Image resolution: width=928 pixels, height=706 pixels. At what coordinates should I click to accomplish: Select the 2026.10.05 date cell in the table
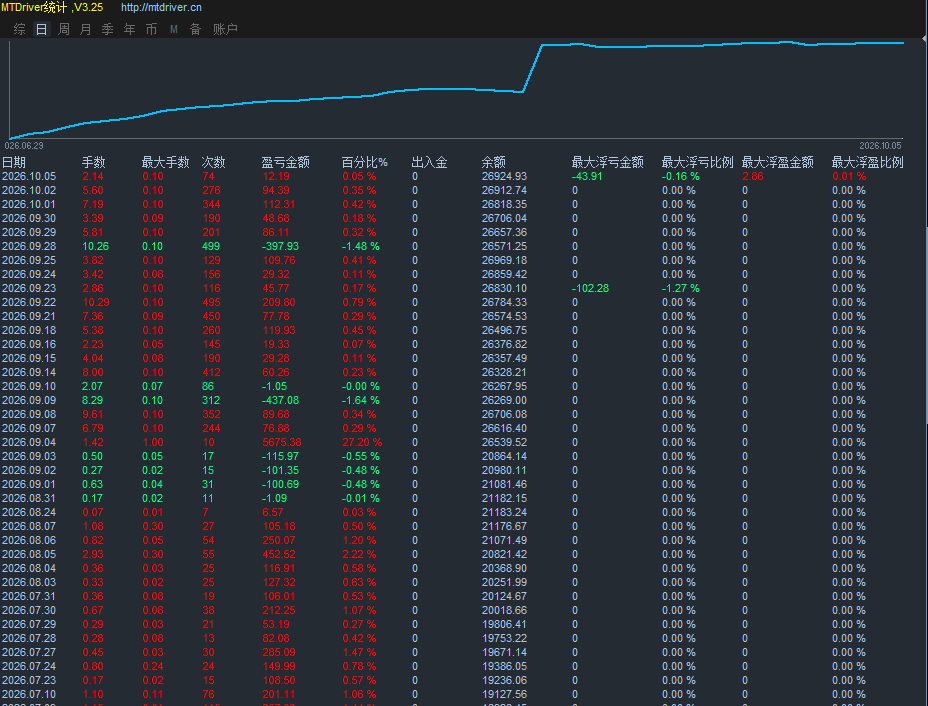(x=29, y=176)
